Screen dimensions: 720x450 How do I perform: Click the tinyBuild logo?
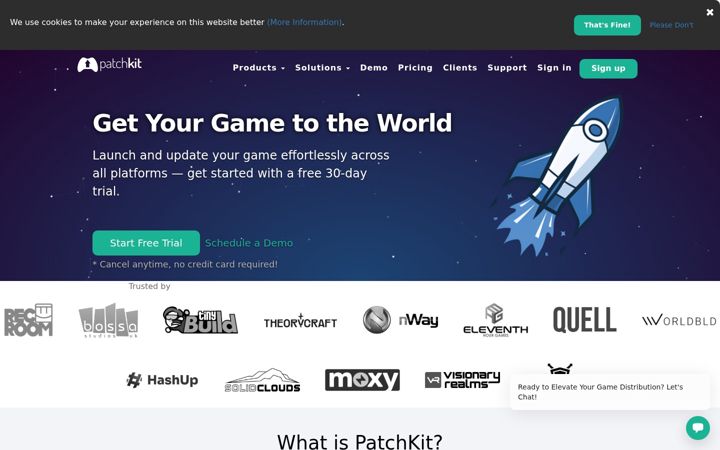coord(200,320)
